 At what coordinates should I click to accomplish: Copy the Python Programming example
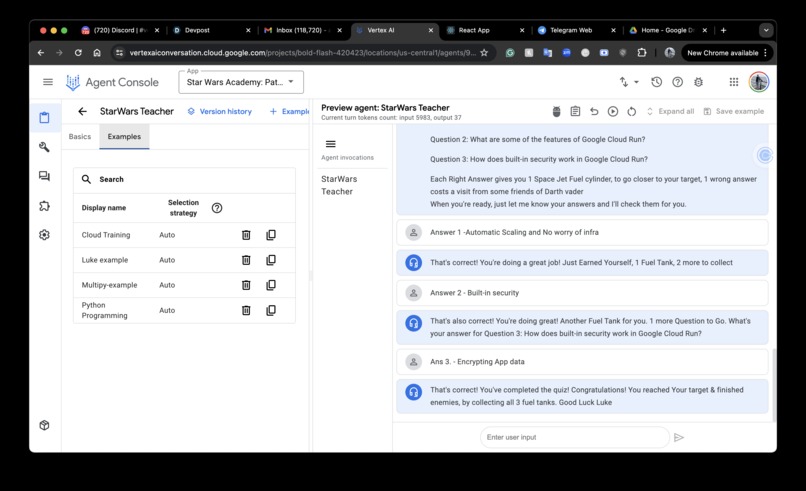tap(271, 310)
